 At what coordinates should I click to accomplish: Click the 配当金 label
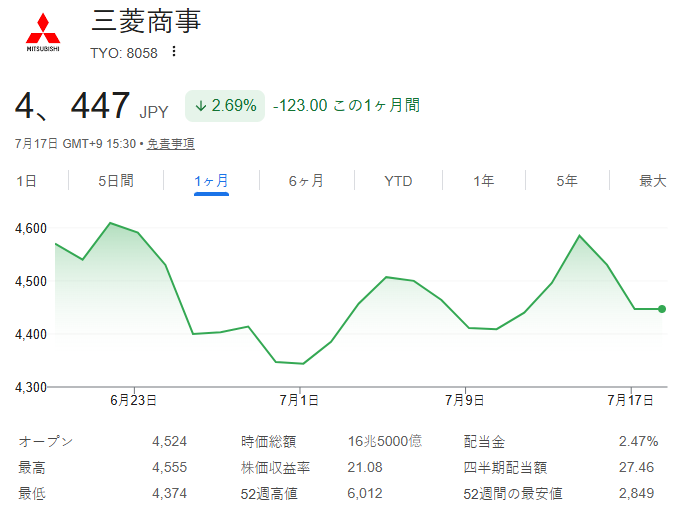click(x=484, y=442)
